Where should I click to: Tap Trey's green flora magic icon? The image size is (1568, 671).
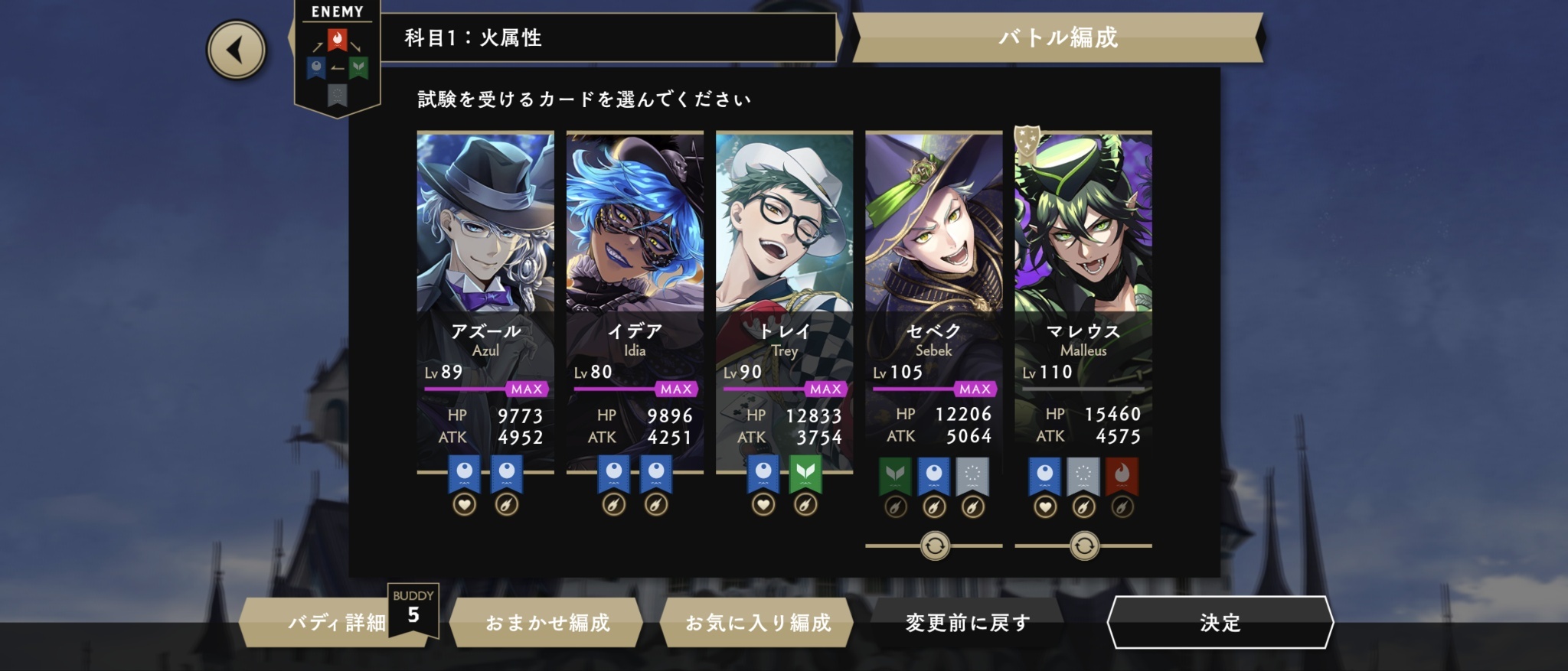click(x=805, y=475)
